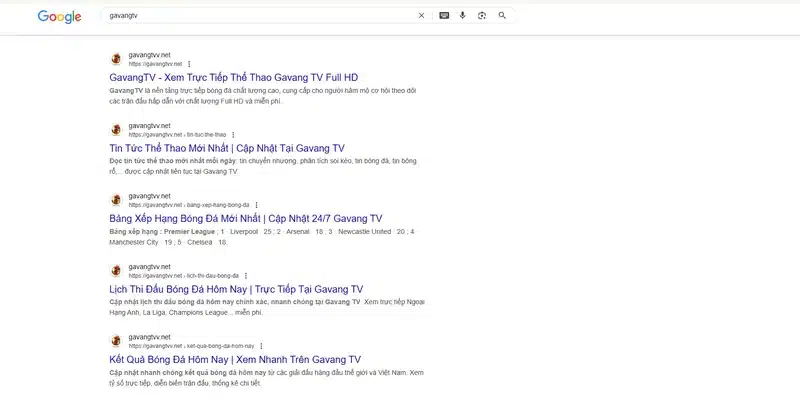Click the magnifying glass search button
The image size is (800, 400).
(x=502, y=16)
